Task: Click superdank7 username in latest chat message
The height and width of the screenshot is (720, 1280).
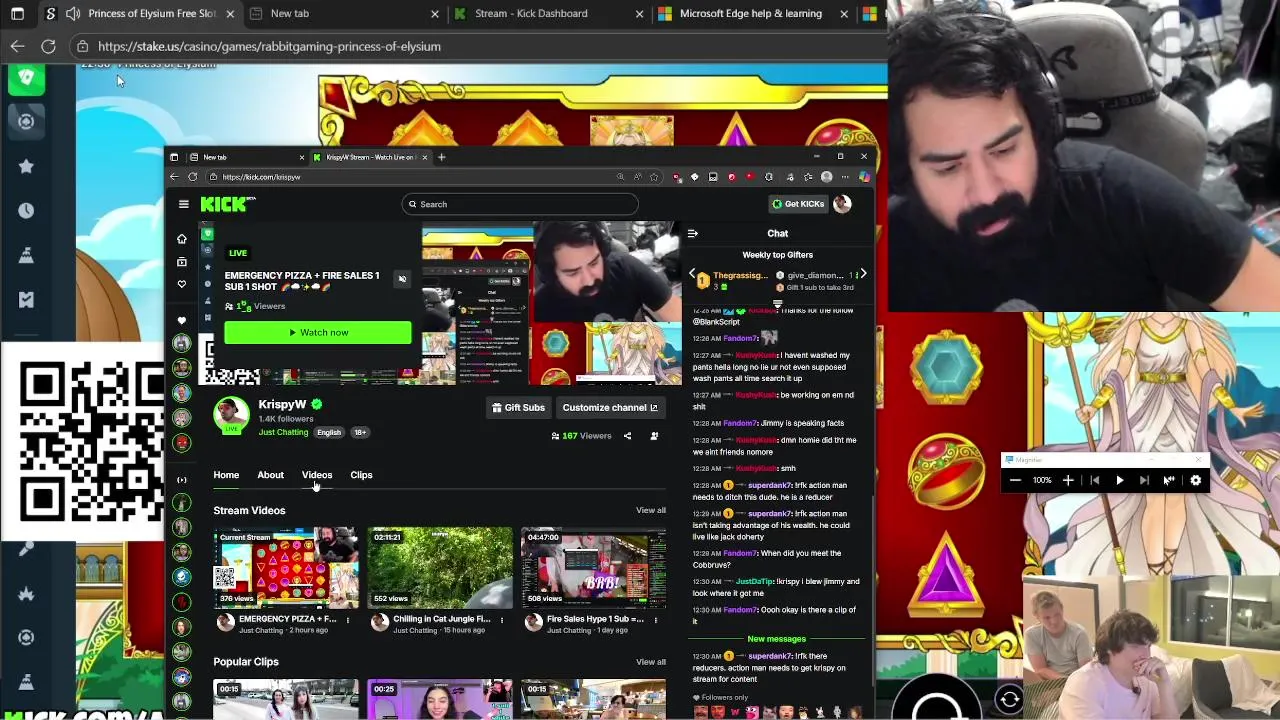Action: coord(770,656)
